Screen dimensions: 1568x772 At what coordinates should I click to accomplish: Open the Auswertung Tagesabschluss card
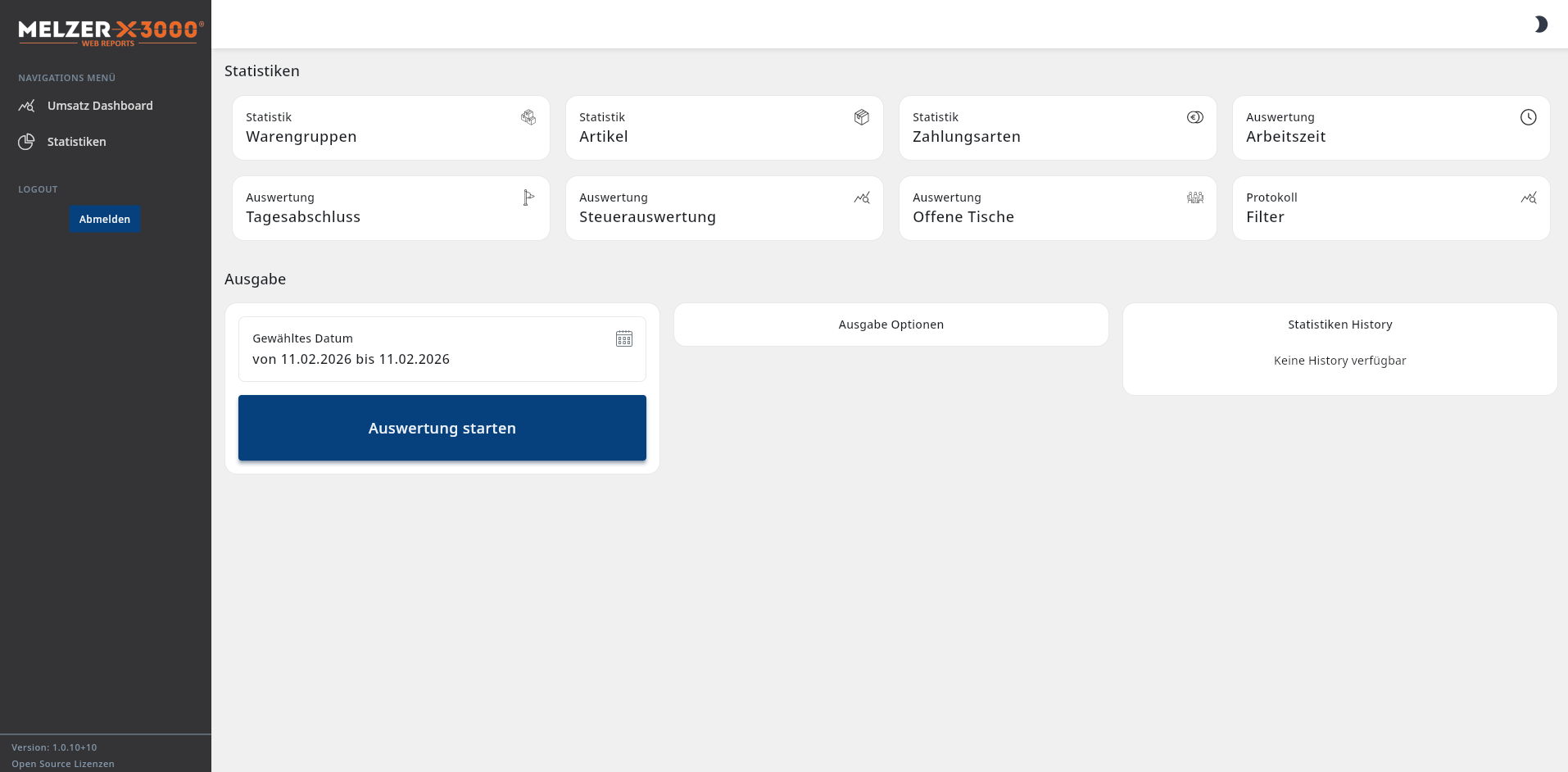pos(391,208)
